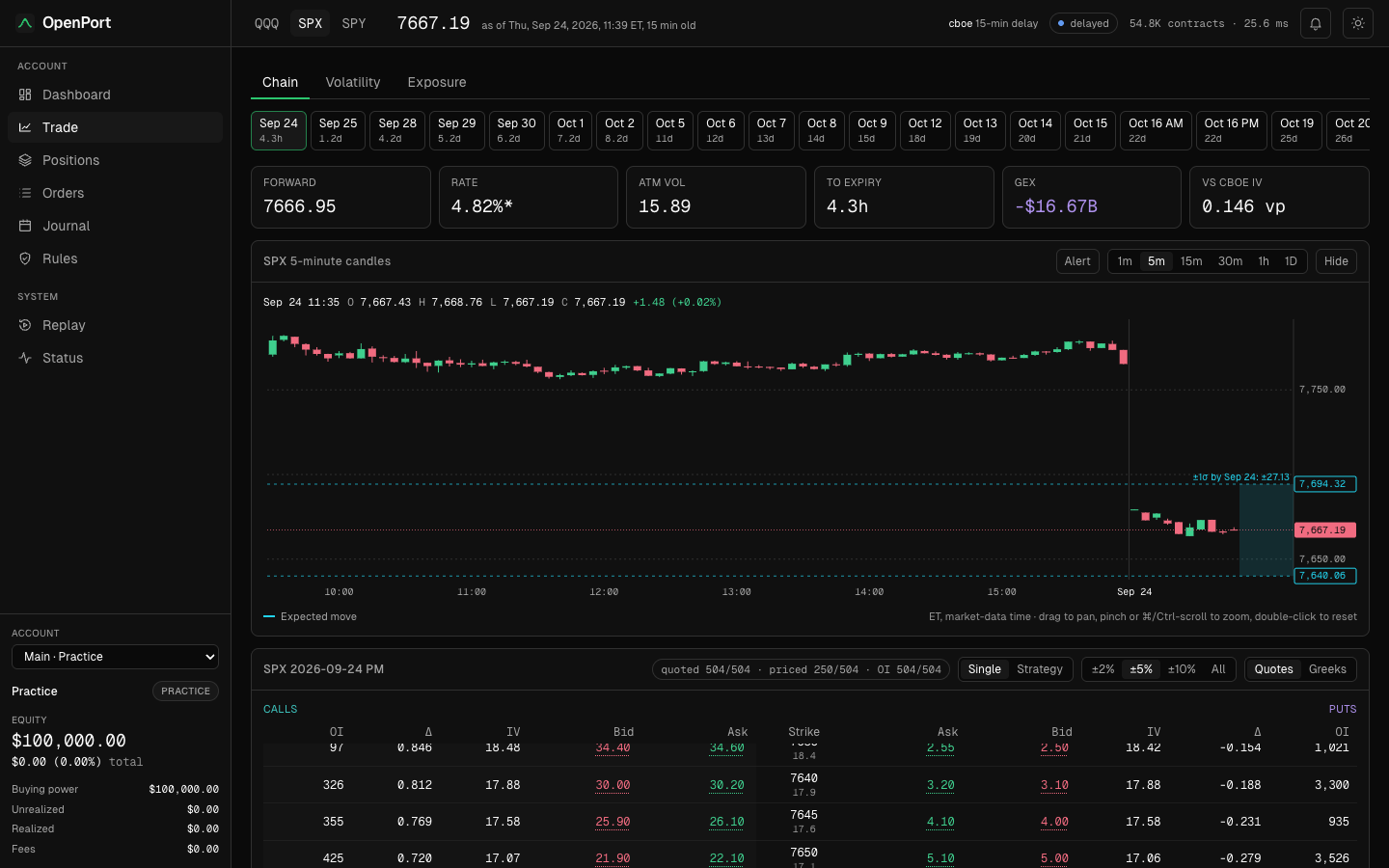This screenshot has width=1389, height=868.
Task: Set strike range to ±10%
Action: pyautogui.click(x=1182, y=669)
